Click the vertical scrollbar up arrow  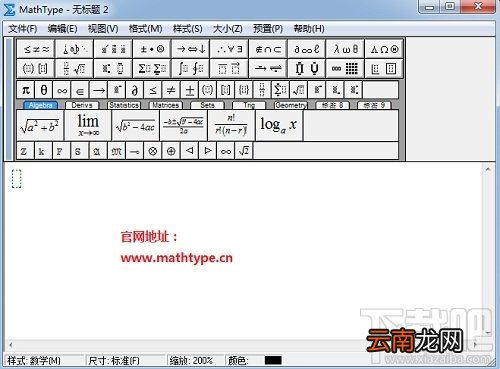pos(488,169)
